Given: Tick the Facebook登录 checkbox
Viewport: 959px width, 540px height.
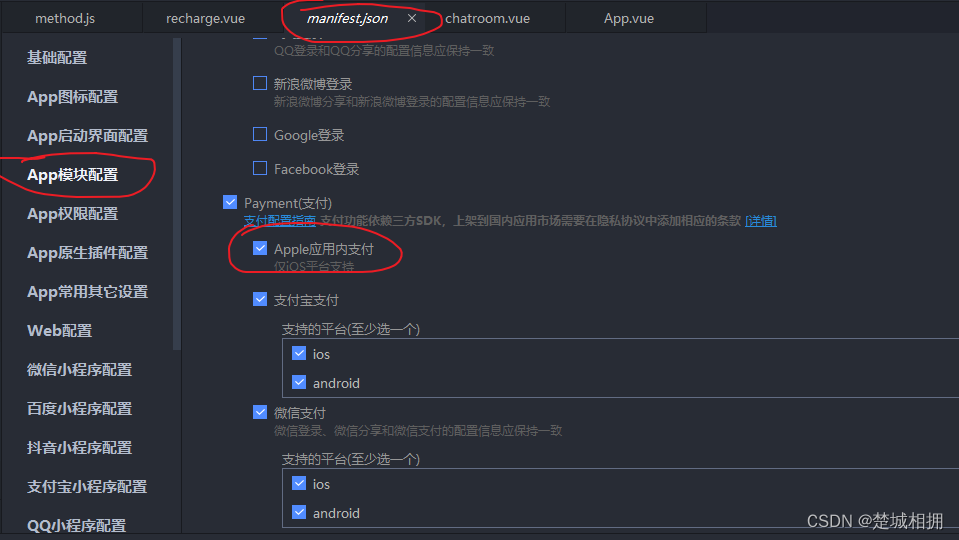Looking at the screenshot, I should [x=260, y=168].
